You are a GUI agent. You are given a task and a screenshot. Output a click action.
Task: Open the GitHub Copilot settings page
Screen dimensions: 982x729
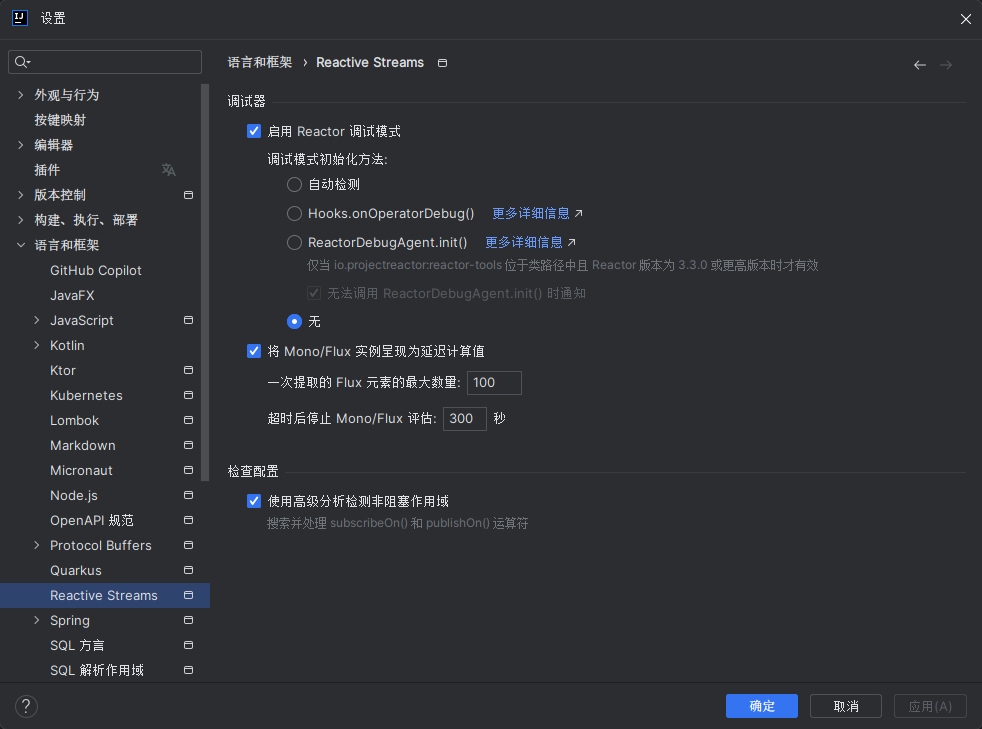(x=96, y=271)
